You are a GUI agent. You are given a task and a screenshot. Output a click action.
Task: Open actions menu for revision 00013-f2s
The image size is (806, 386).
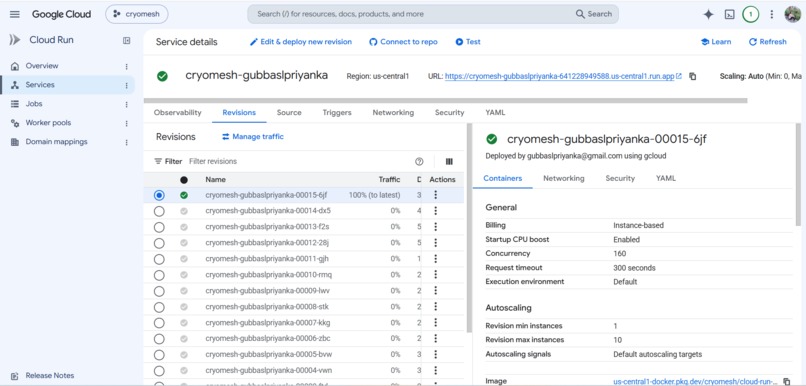pos(435,227)
